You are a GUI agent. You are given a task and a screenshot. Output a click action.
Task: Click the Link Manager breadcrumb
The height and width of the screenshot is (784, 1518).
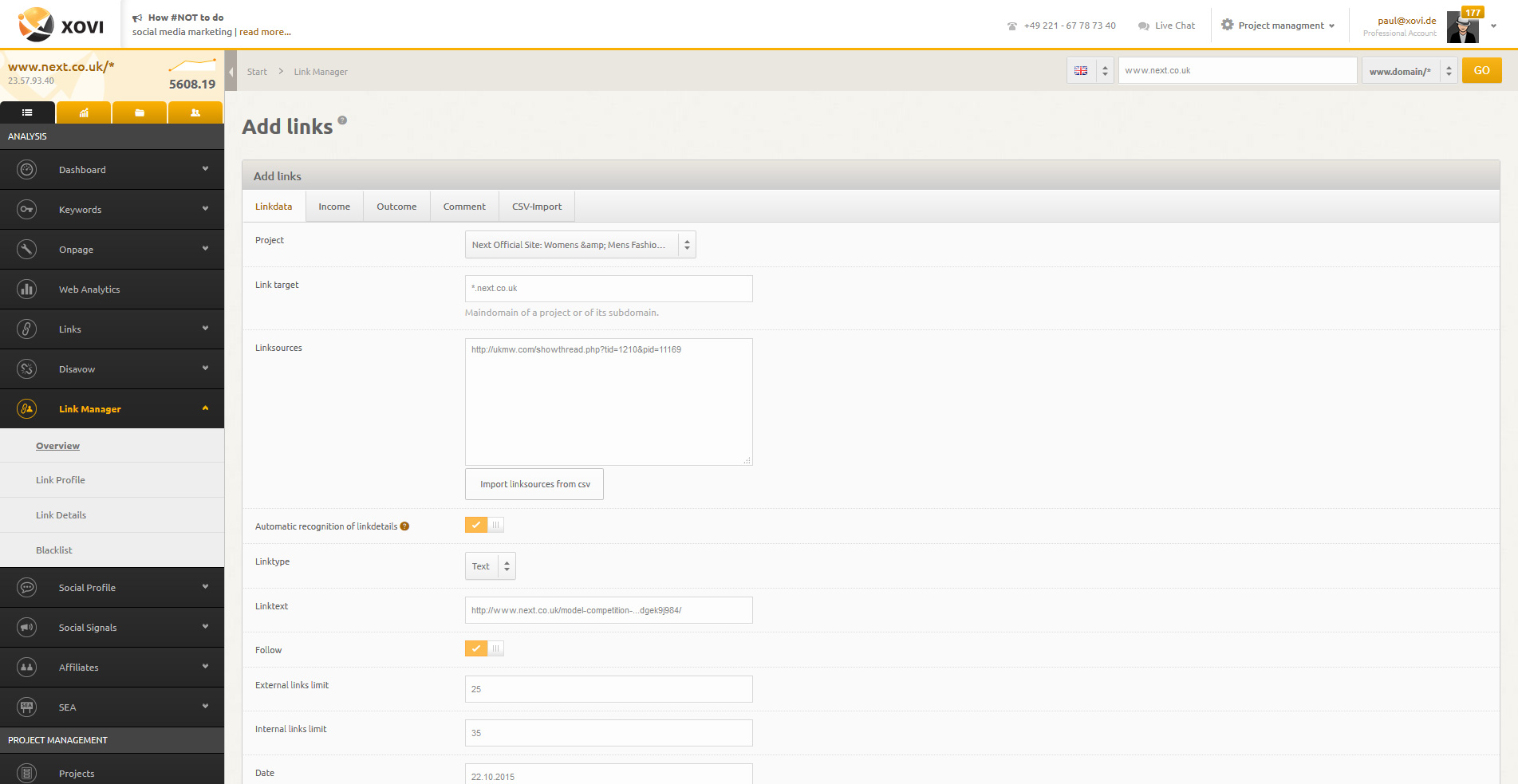321,72
